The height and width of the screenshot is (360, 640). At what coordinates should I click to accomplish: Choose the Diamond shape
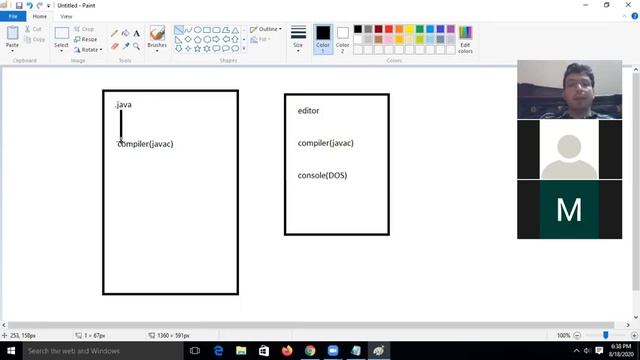tap(188, 40)
